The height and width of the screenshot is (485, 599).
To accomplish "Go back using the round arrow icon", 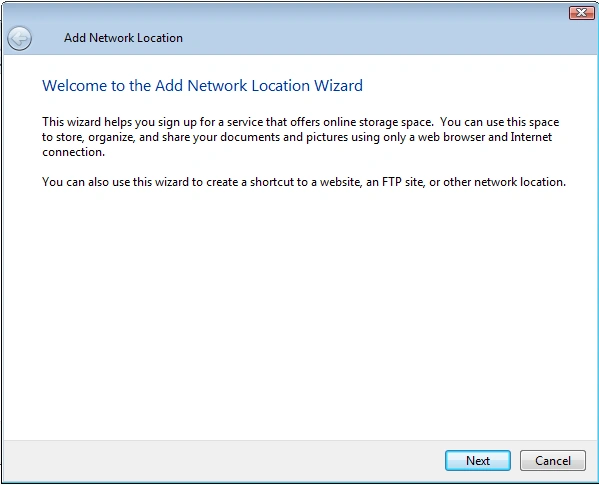I will click(19, 38).
